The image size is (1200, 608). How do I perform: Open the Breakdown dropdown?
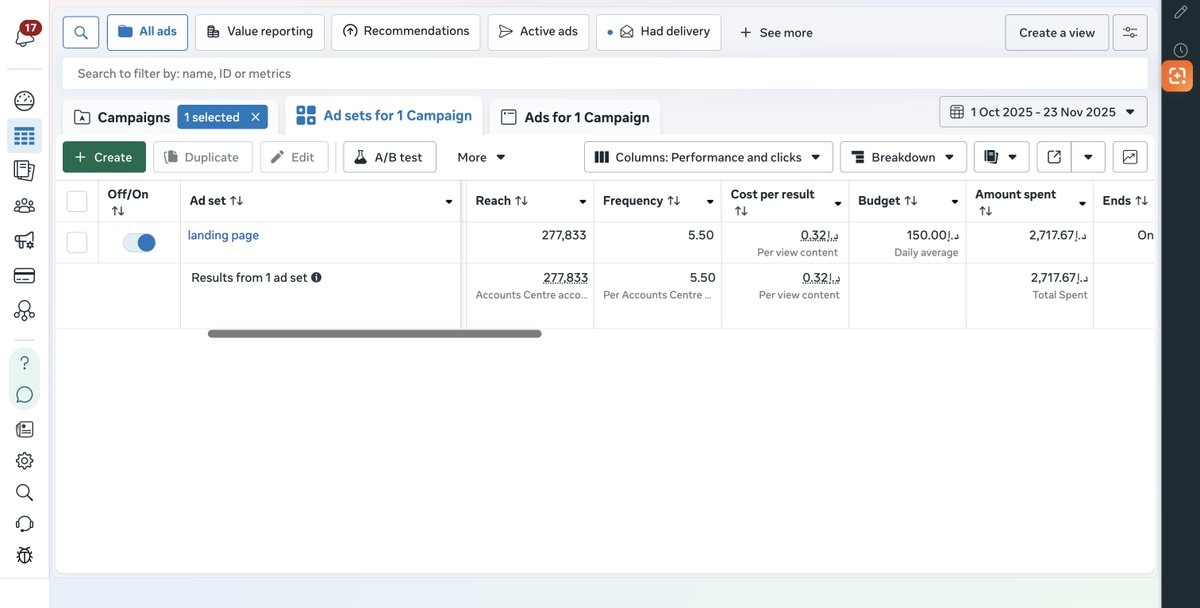(903, 157)
